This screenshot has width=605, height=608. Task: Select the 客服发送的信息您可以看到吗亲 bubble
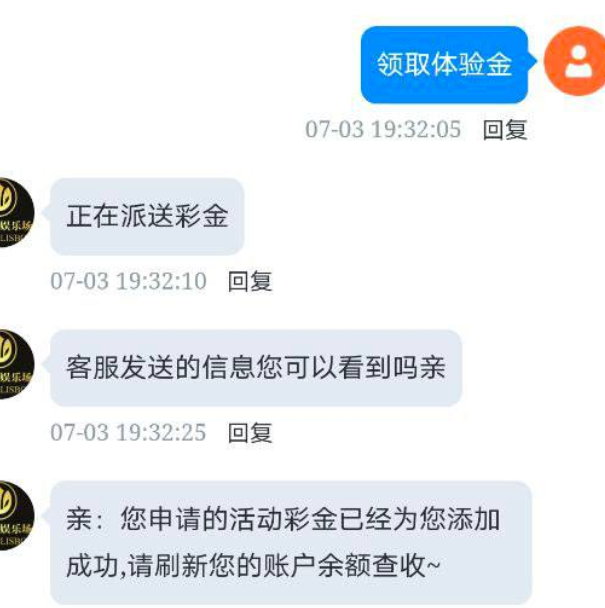tap(256, 368)
